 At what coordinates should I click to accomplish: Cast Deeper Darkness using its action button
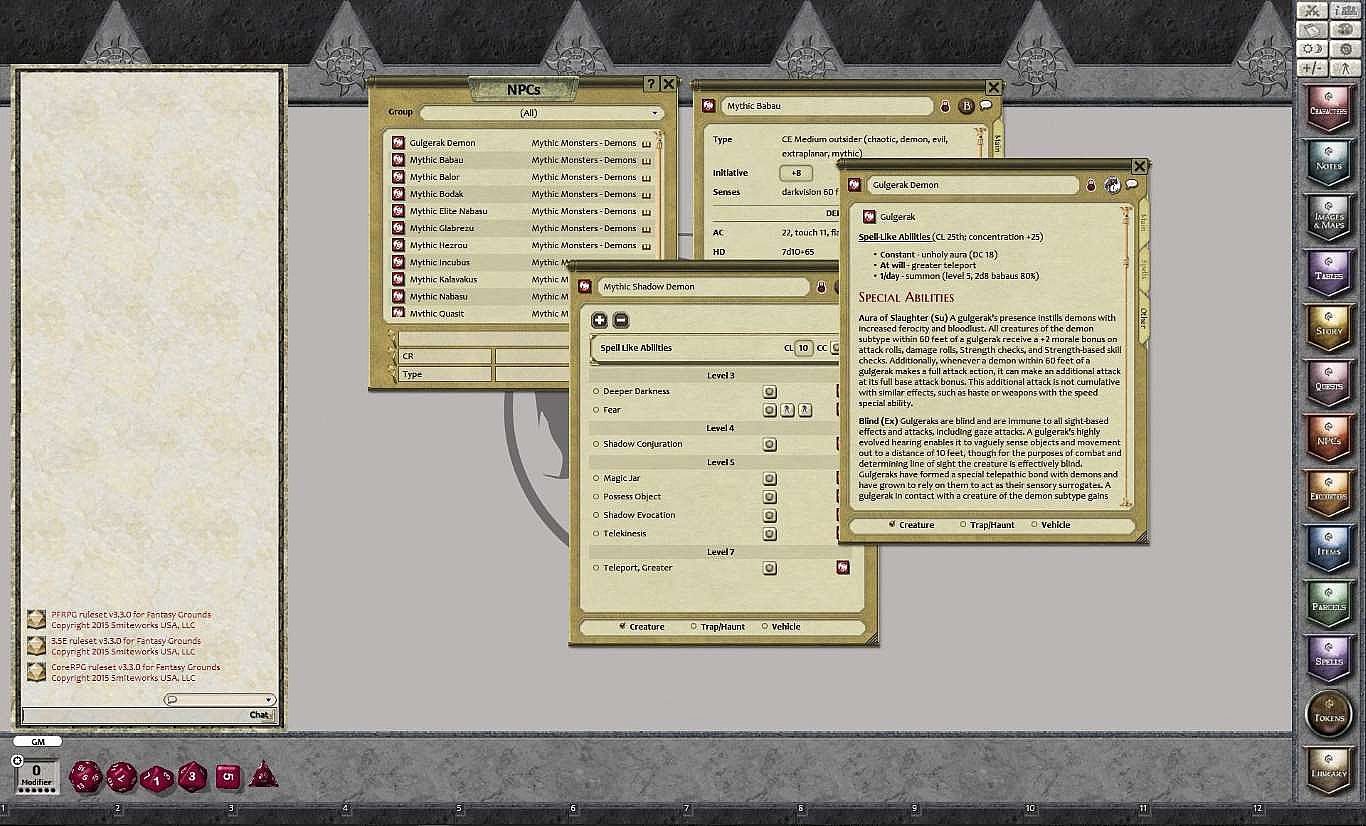point(770,392)
